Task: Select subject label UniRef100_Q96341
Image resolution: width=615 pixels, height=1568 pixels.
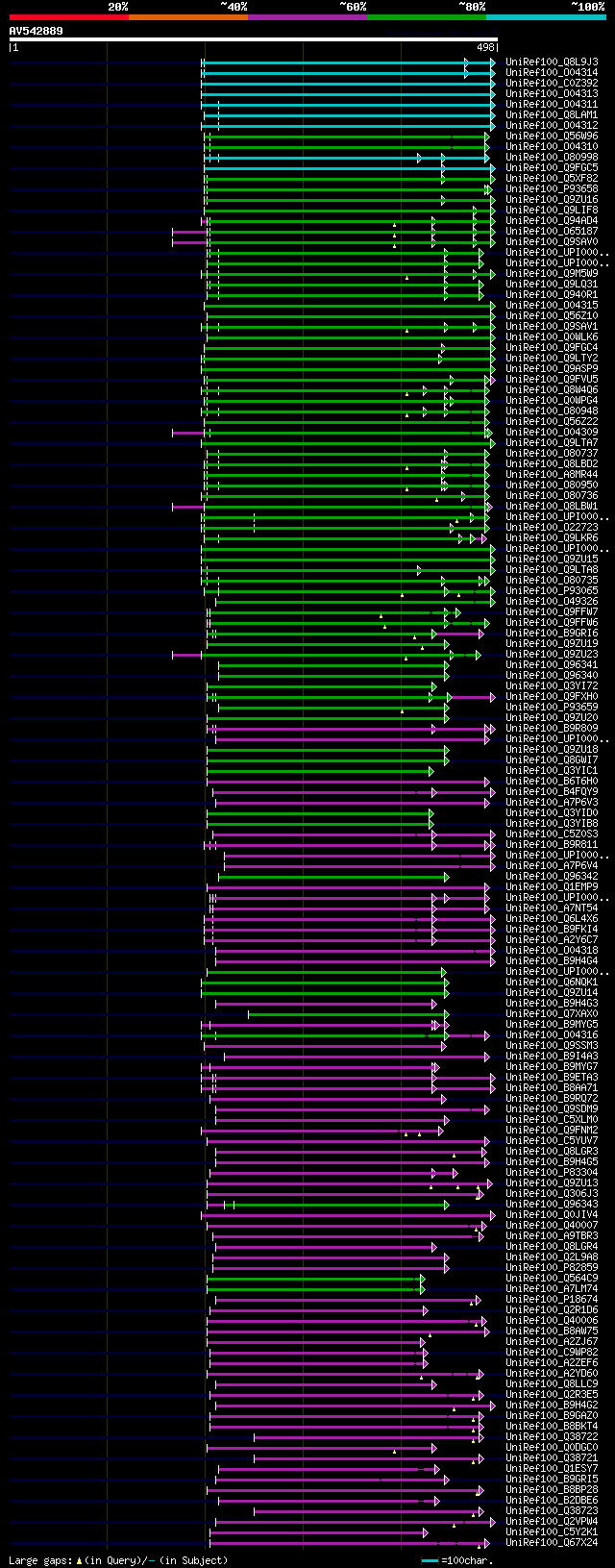Action: click(552, 664)
